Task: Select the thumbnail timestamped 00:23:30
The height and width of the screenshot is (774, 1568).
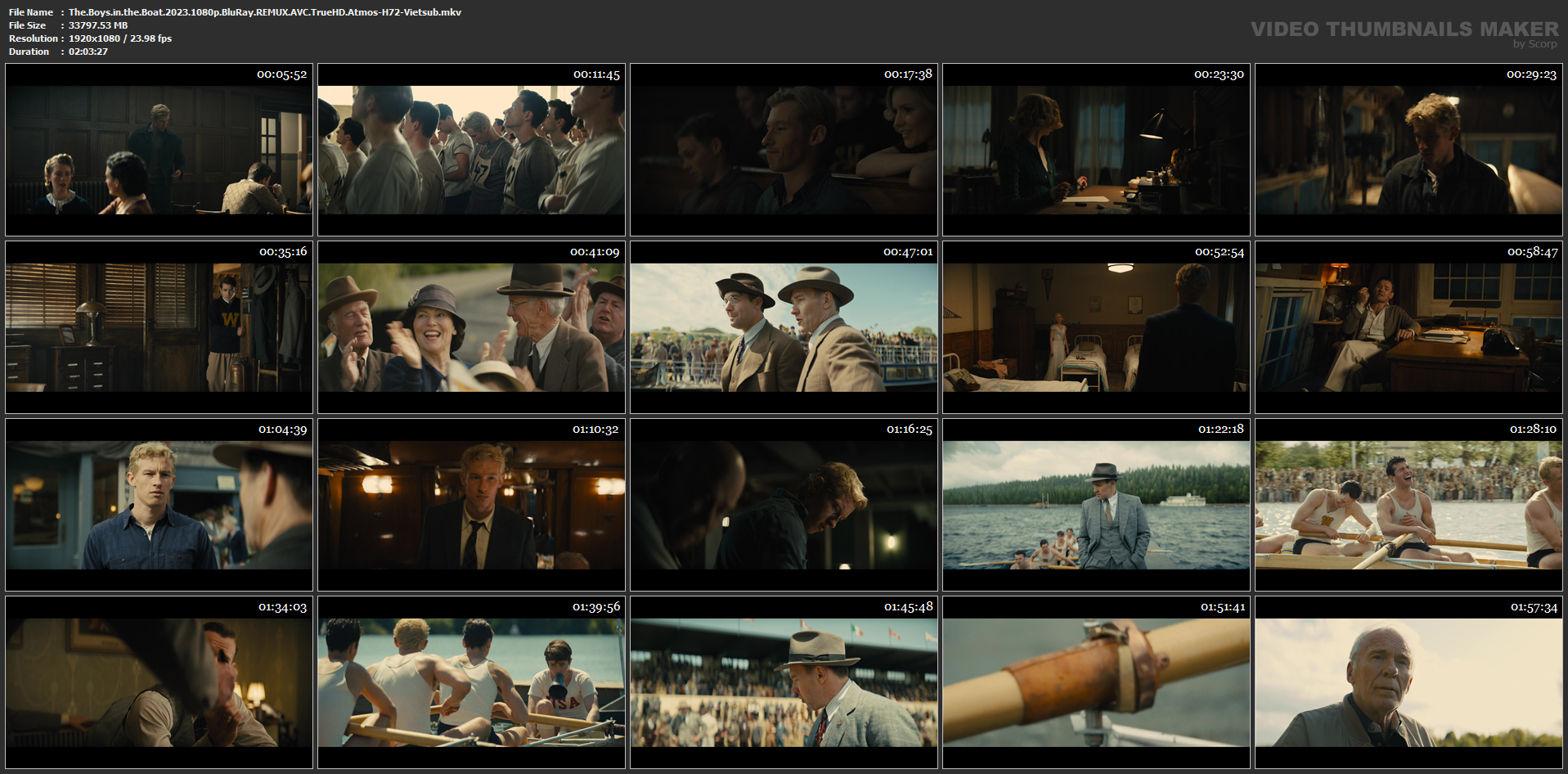Action: point(1096,150)
